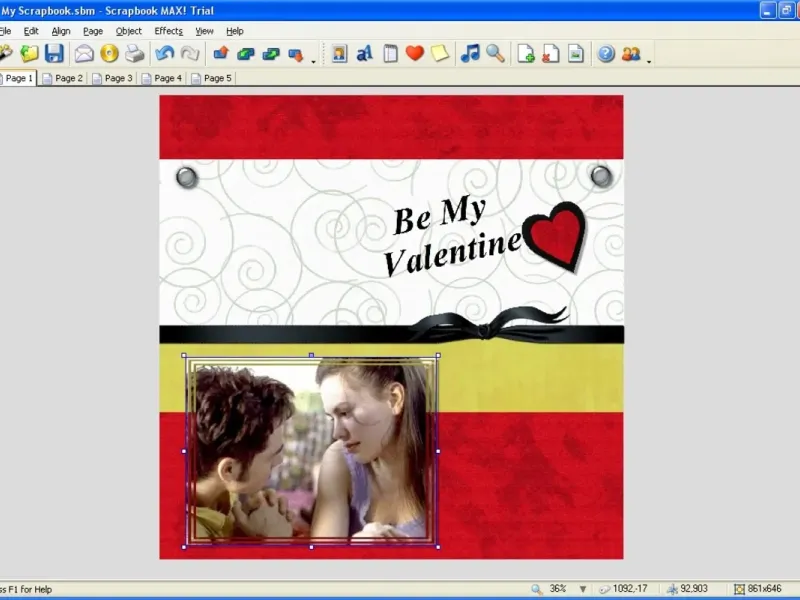This screenshot has height=600, width=800.
Task: Click the burn CD disc icon
Action: point(109,53)
